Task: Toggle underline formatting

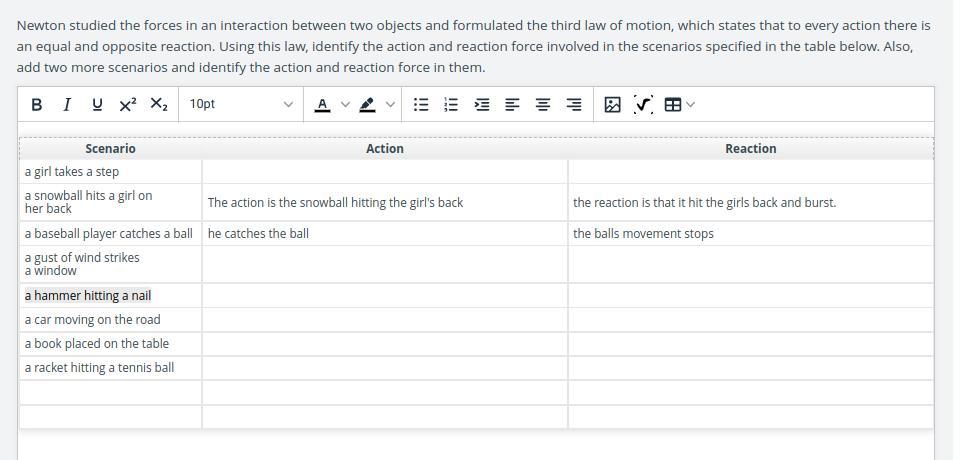Action: (97, 105)
